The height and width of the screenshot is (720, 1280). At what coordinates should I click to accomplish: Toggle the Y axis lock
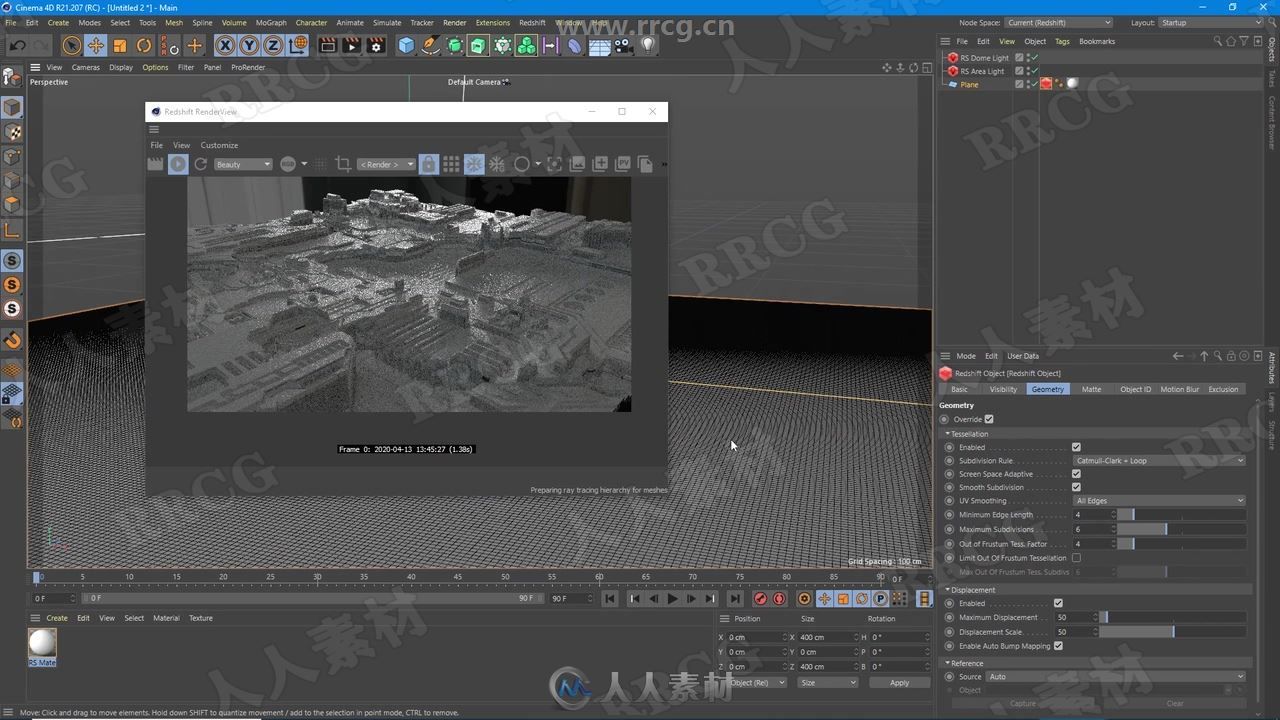[x=249, y=45]
